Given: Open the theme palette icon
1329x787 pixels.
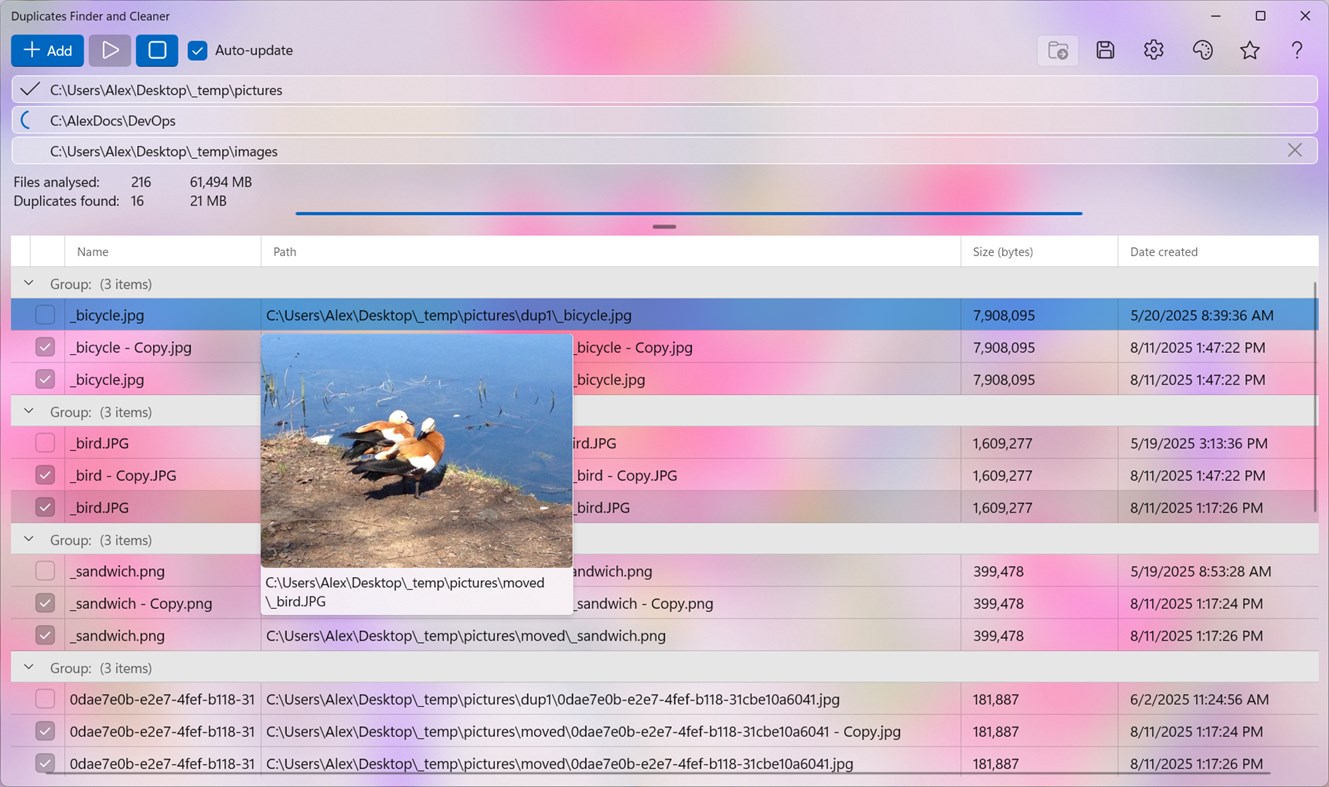Looking at the screenshot, I should pyautogui.click(x=1202, y=49).
